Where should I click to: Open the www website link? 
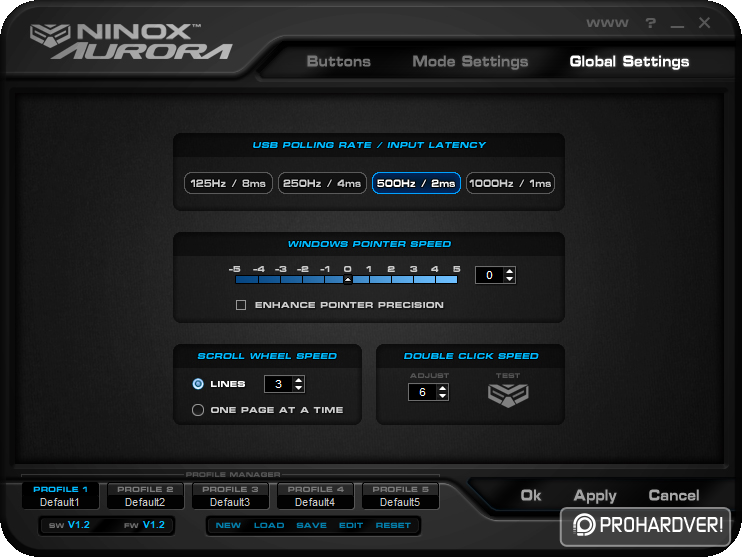click(607, 23)
